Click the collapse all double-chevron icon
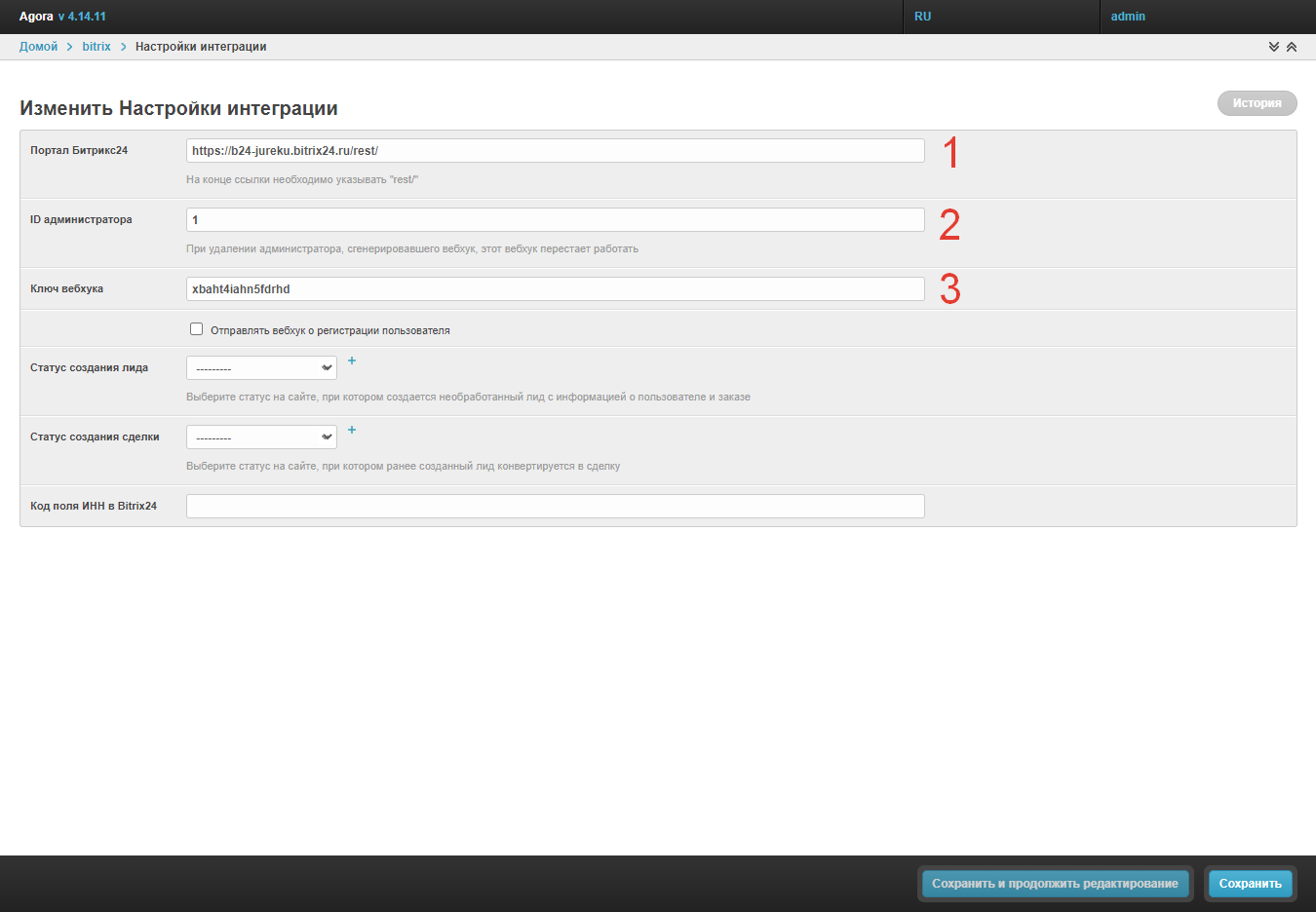The image size is (1316, 912). click(1292, 47)
